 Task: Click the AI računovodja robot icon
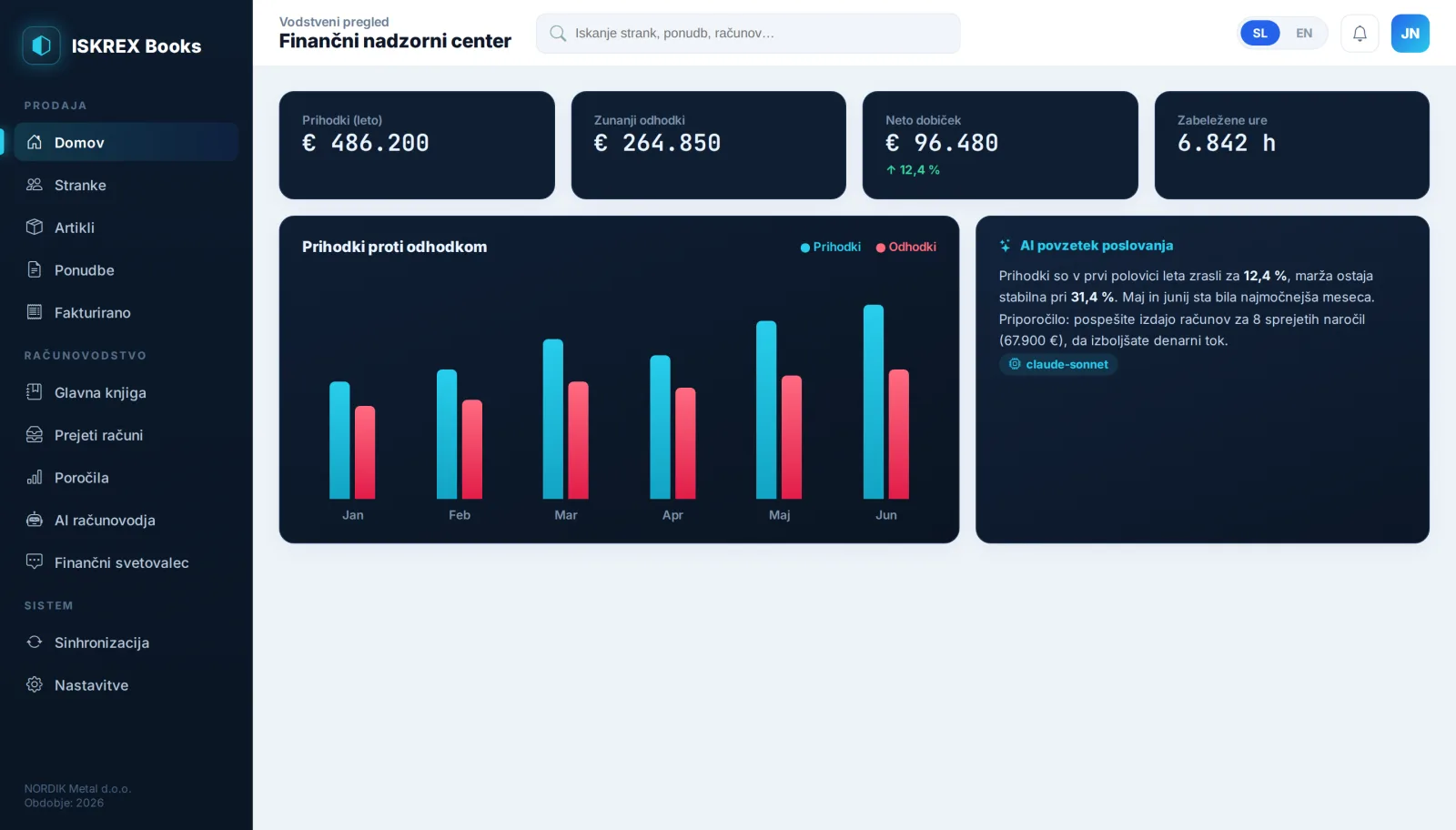tap(35, 520)
